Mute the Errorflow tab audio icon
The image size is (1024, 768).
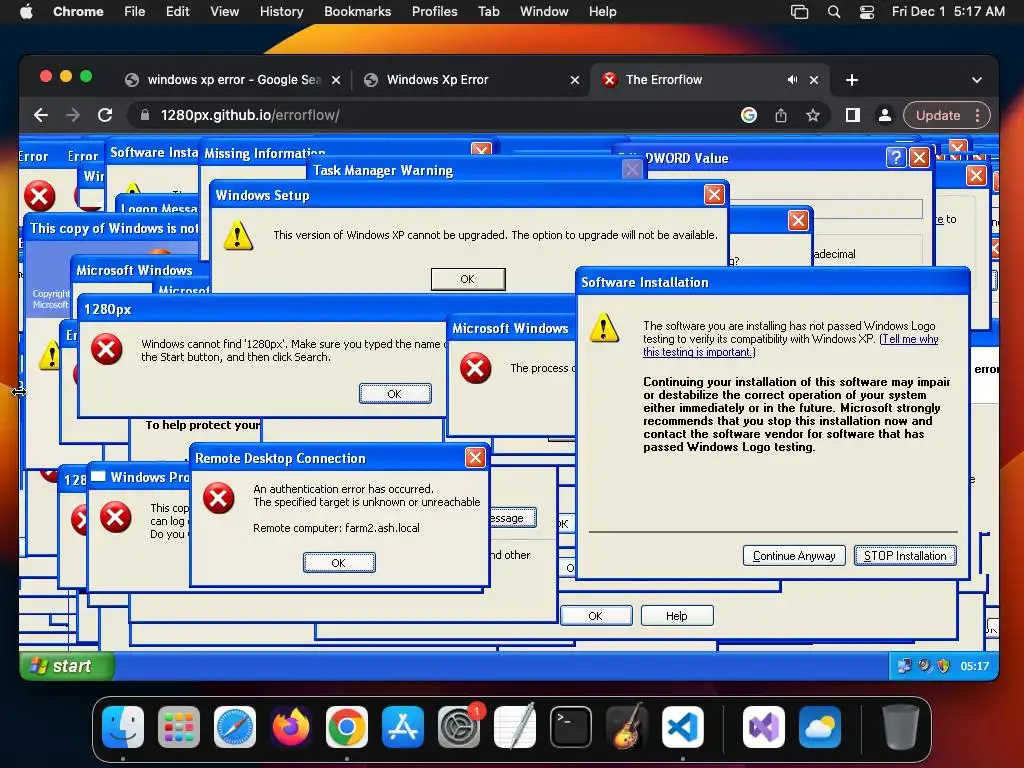pyautogui.click(x=792, y=80)
